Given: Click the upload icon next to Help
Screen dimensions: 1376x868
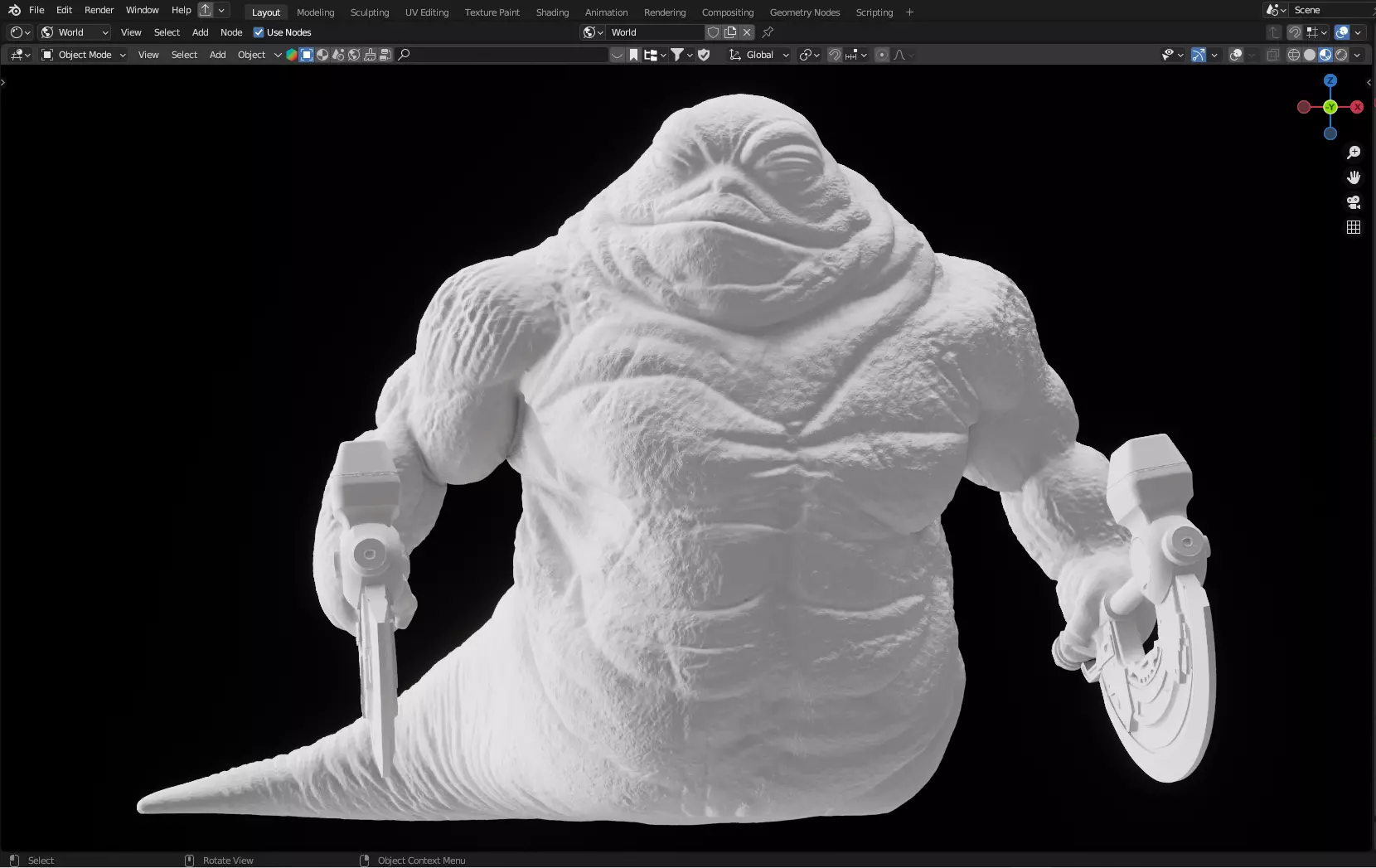Looking at the screenshot, I should coord(205,10).
